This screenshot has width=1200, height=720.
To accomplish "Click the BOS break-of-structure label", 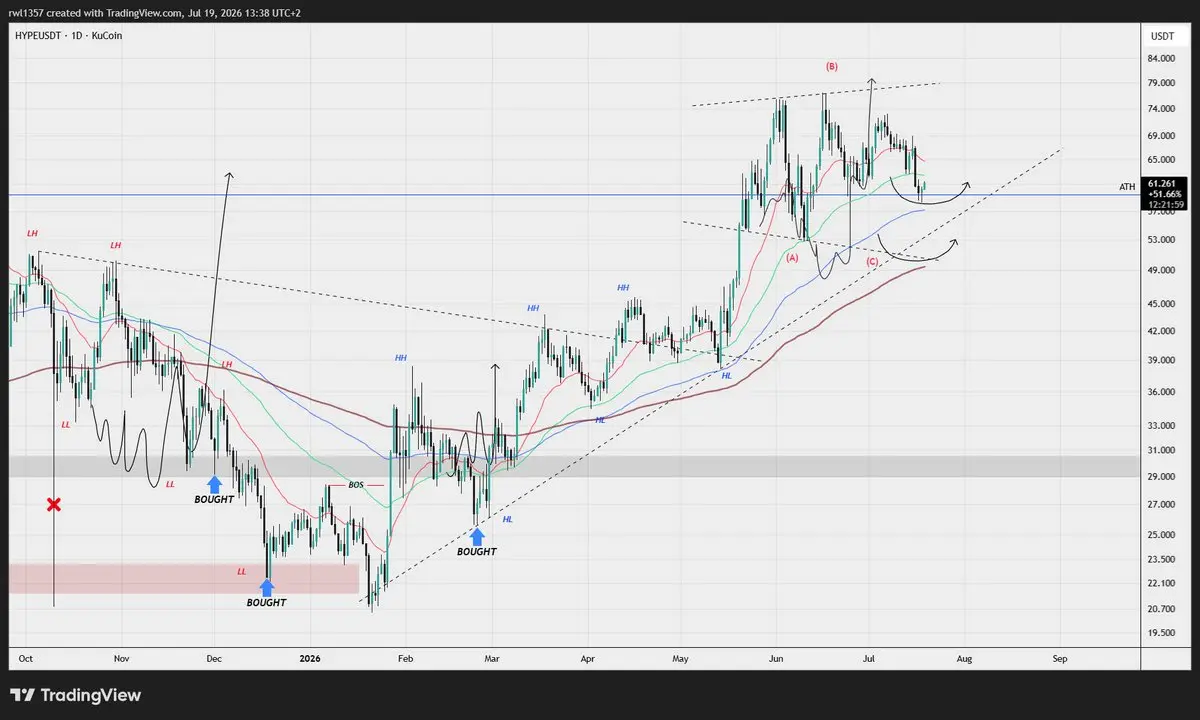I will [355, 484].
